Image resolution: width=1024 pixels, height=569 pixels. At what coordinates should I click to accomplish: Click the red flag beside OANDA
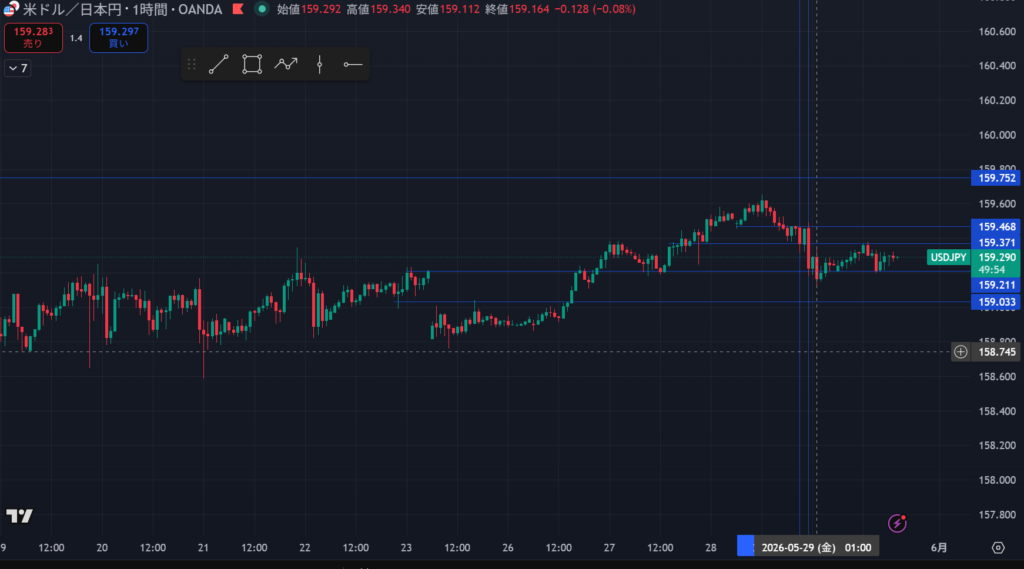(x=238, y=9)
